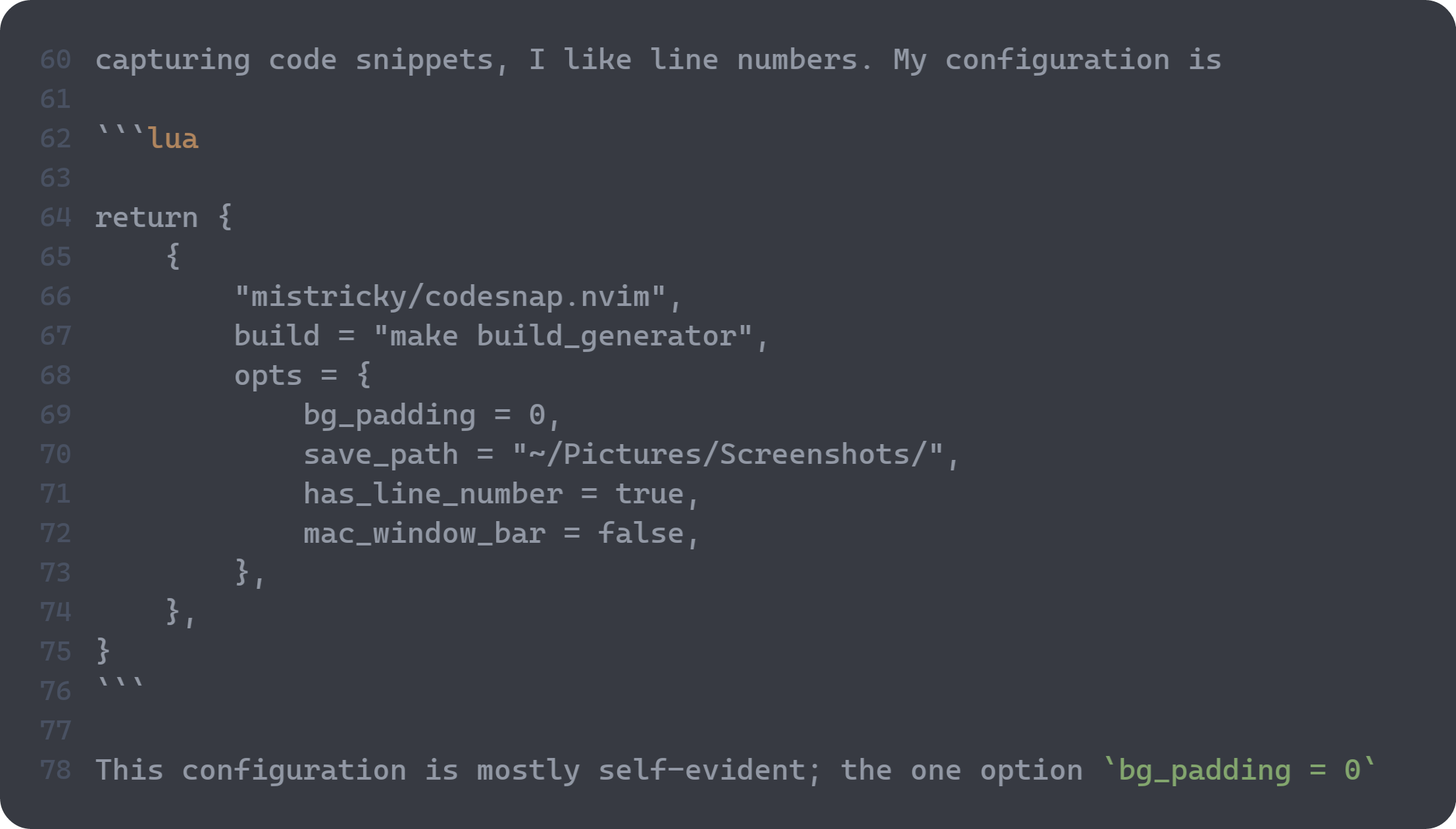Click the "false" value on line 72
The width and height of the screenshot is (1456, 829).
coord(641,534)
